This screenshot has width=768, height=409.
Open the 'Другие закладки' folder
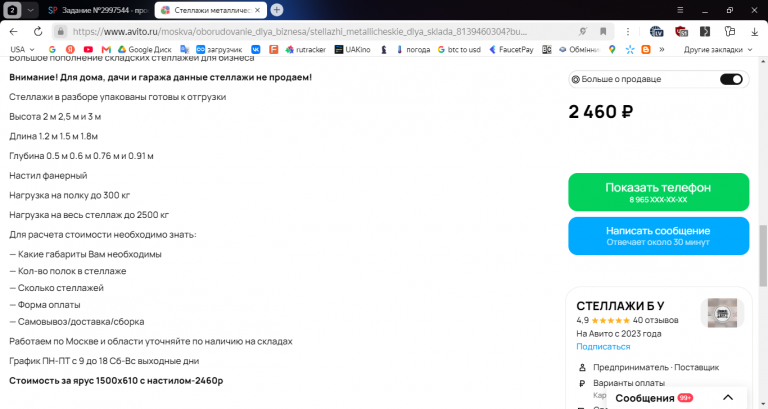(718, 49)
